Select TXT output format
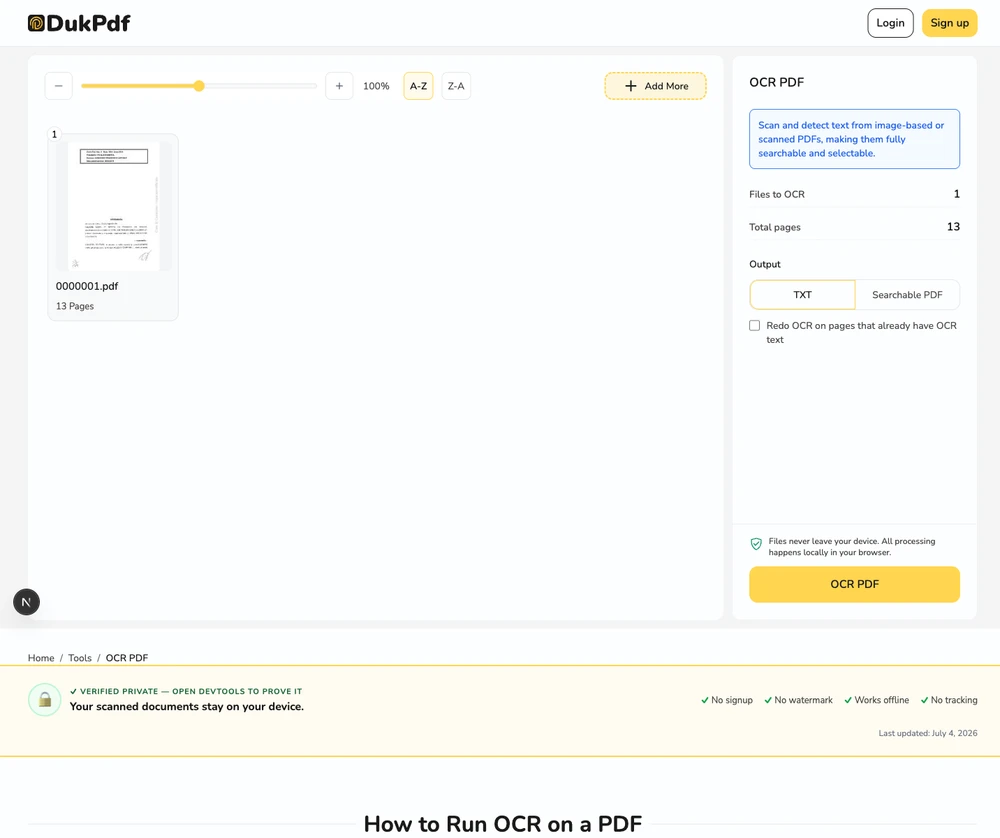This screenshot has width=1000, height=838. point(802,295)
